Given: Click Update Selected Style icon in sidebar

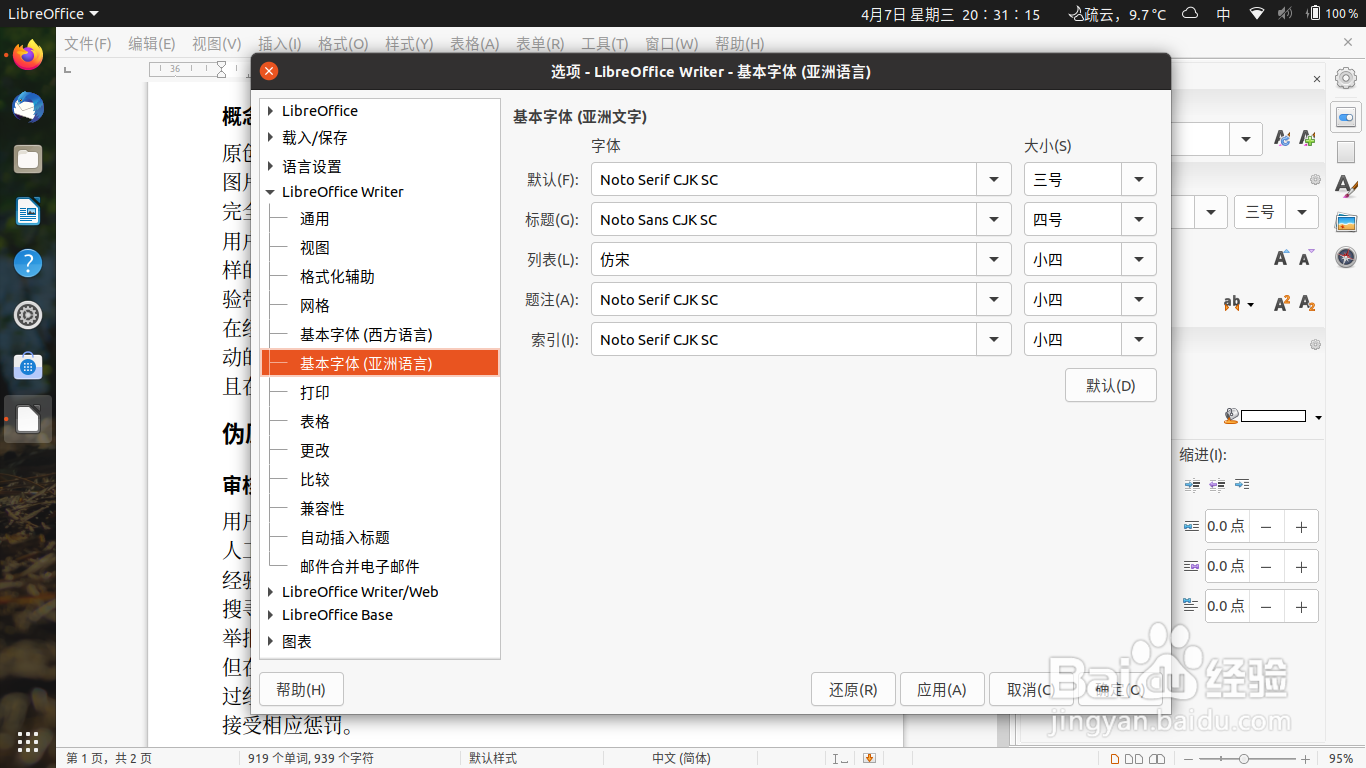Looking at the screenshot, I should 1282,139.
